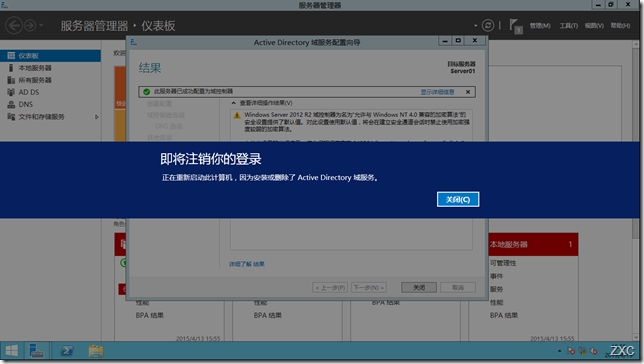Click the wizard 取消 button
Screen dimensions: 644x364
pyautogui.click(x=458, y=288)
